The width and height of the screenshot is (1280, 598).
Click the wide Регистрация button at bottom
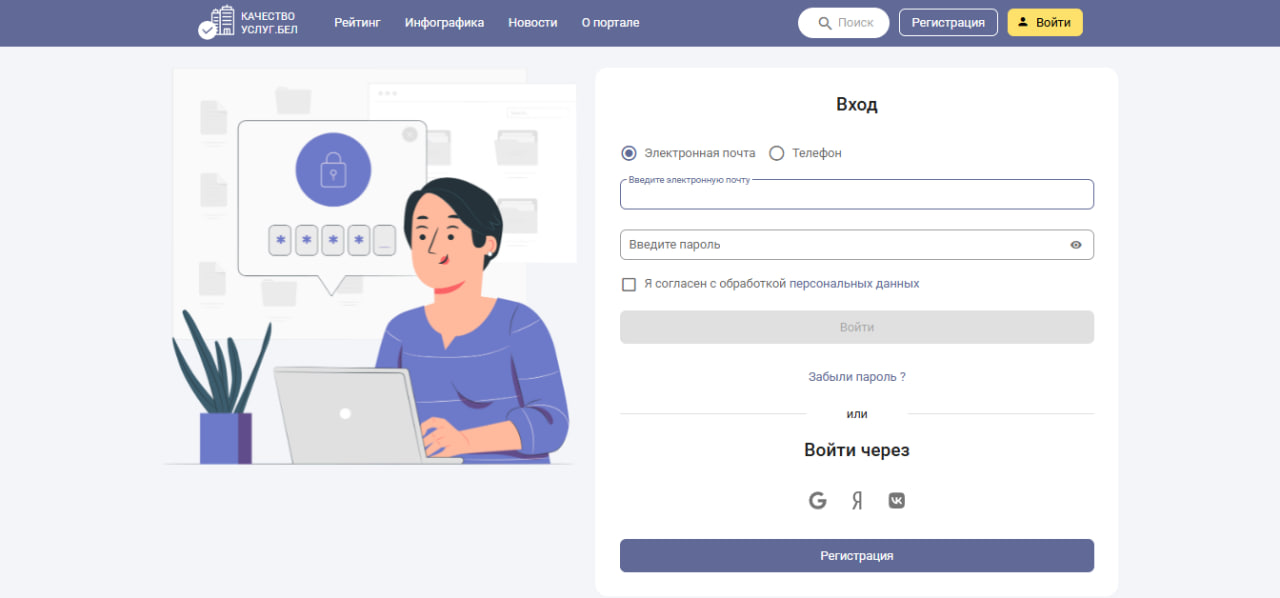coord(857,556)
